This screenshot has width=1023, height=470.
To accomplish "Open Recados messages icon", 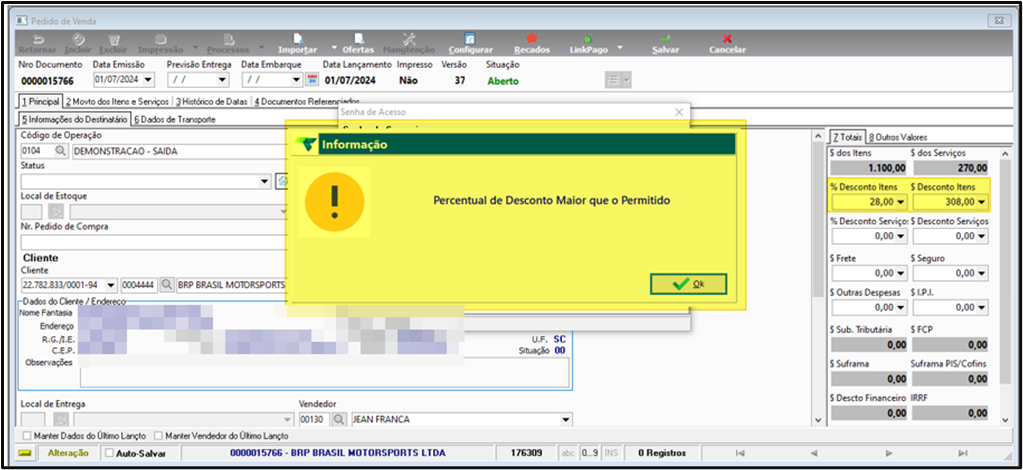I will coord(532,44).
